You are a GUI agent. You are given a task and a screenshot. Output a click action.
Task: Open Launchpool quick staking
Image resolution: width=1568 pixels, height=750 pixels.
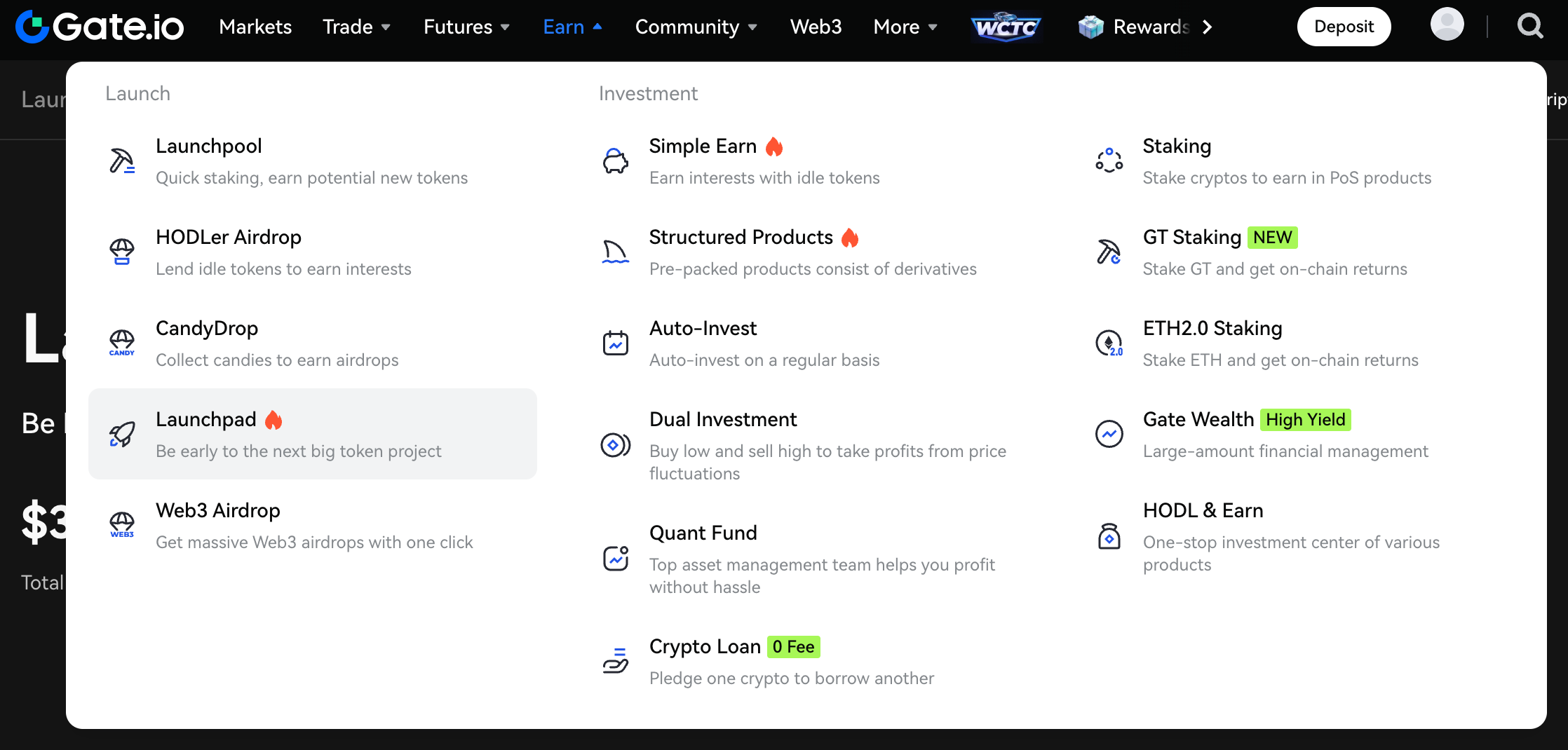pyautogui.click(x=313, y=161)
